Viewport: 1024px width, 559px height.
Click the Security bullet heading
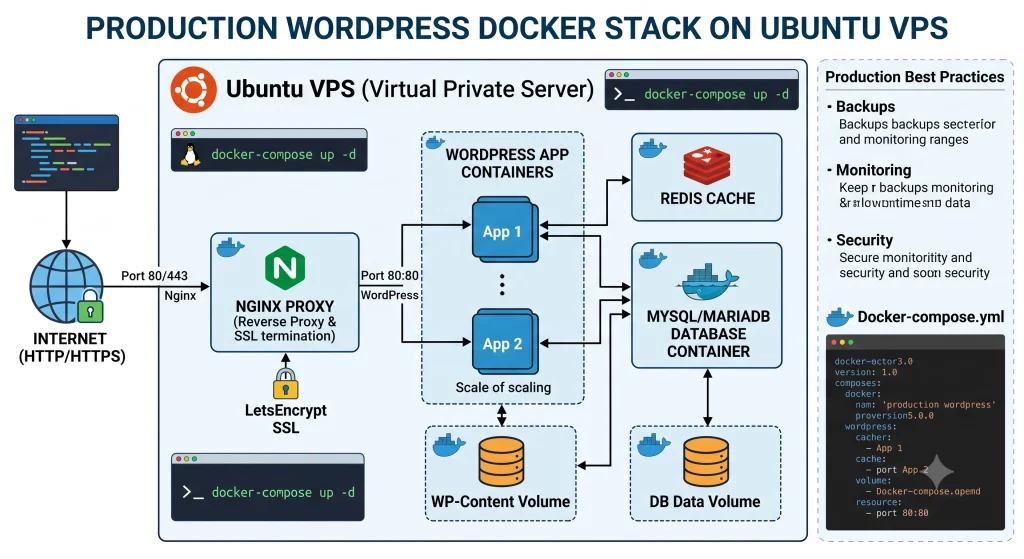coord(864,240)
